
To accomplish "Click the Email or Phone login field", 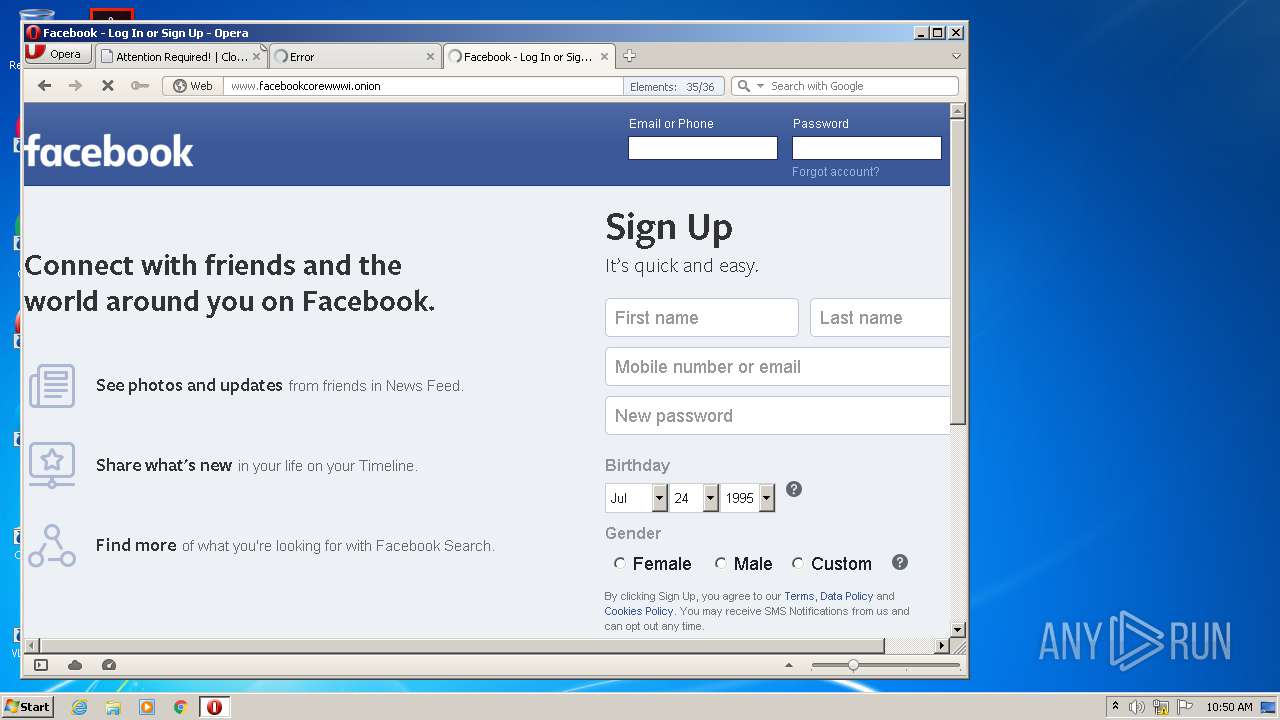I will 703,148.
